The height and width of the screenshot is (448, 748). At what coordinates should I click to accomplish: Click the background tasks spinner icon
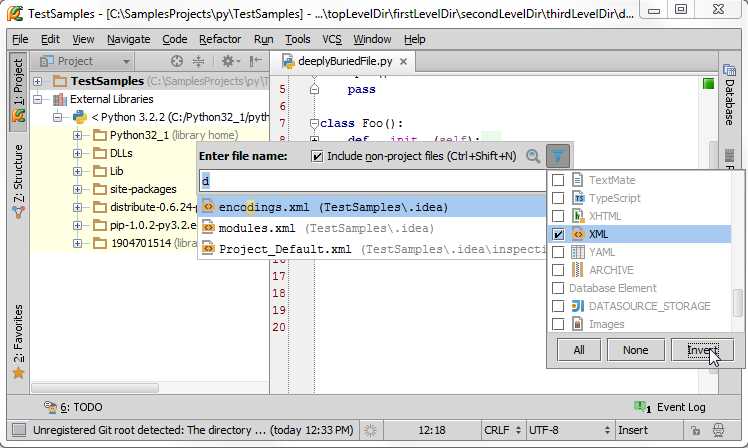[370, 430]
